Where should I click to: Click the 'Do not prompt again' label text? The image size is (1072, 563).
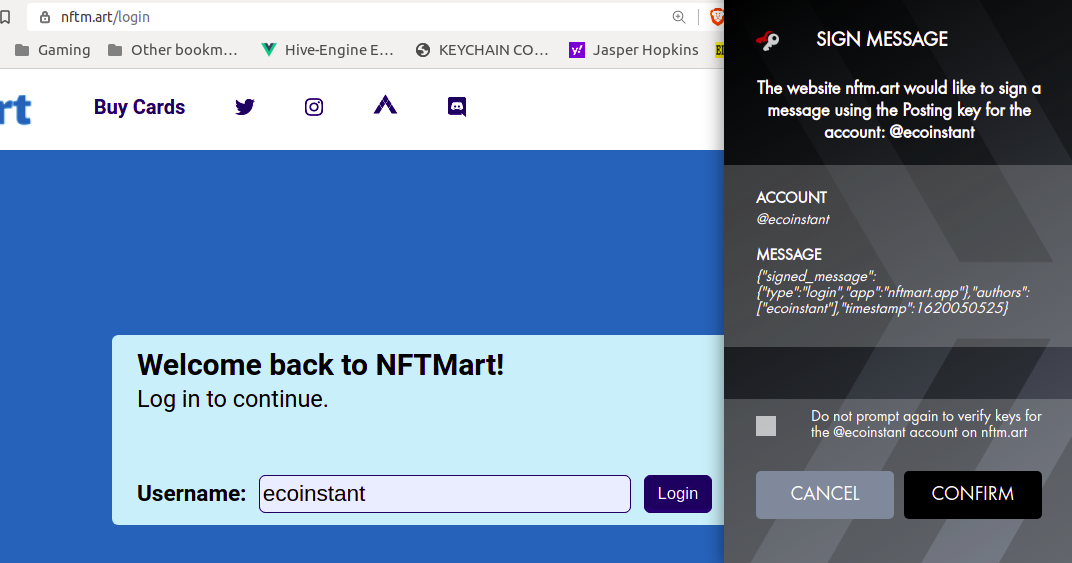[926, 424]
